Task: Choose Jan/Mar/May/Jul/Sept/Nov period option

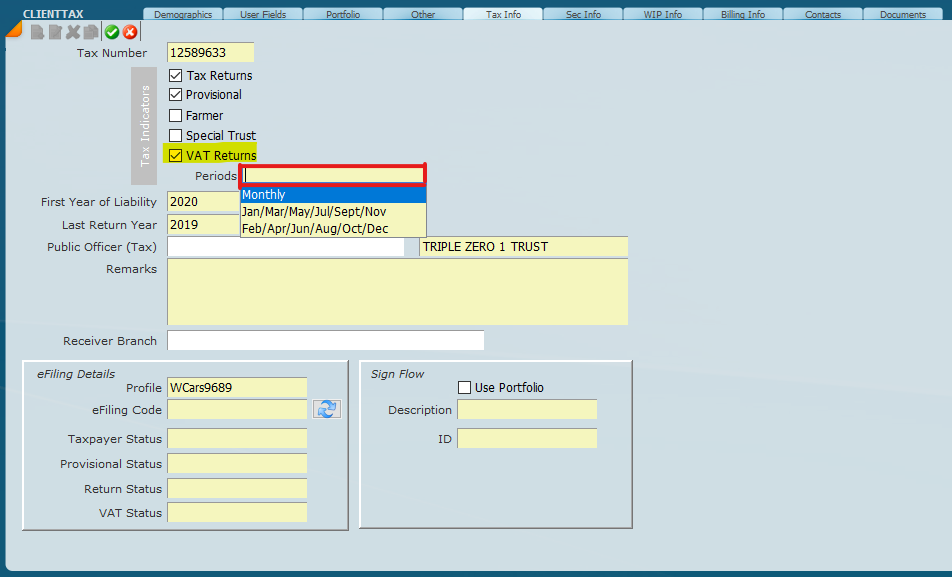Action: 332,212
